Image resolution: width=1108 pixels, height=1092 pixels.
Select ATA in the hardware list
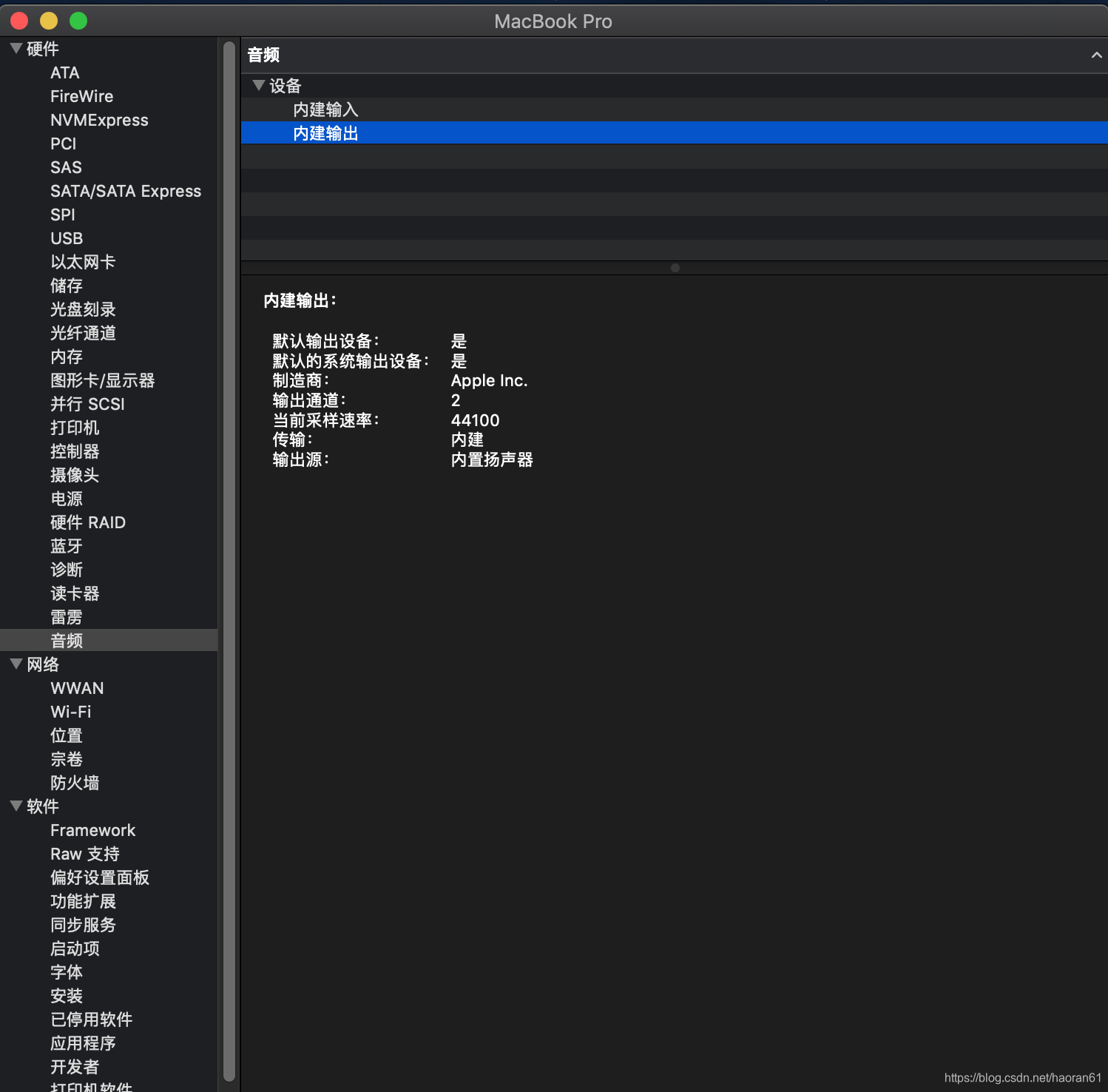(65, 73)
